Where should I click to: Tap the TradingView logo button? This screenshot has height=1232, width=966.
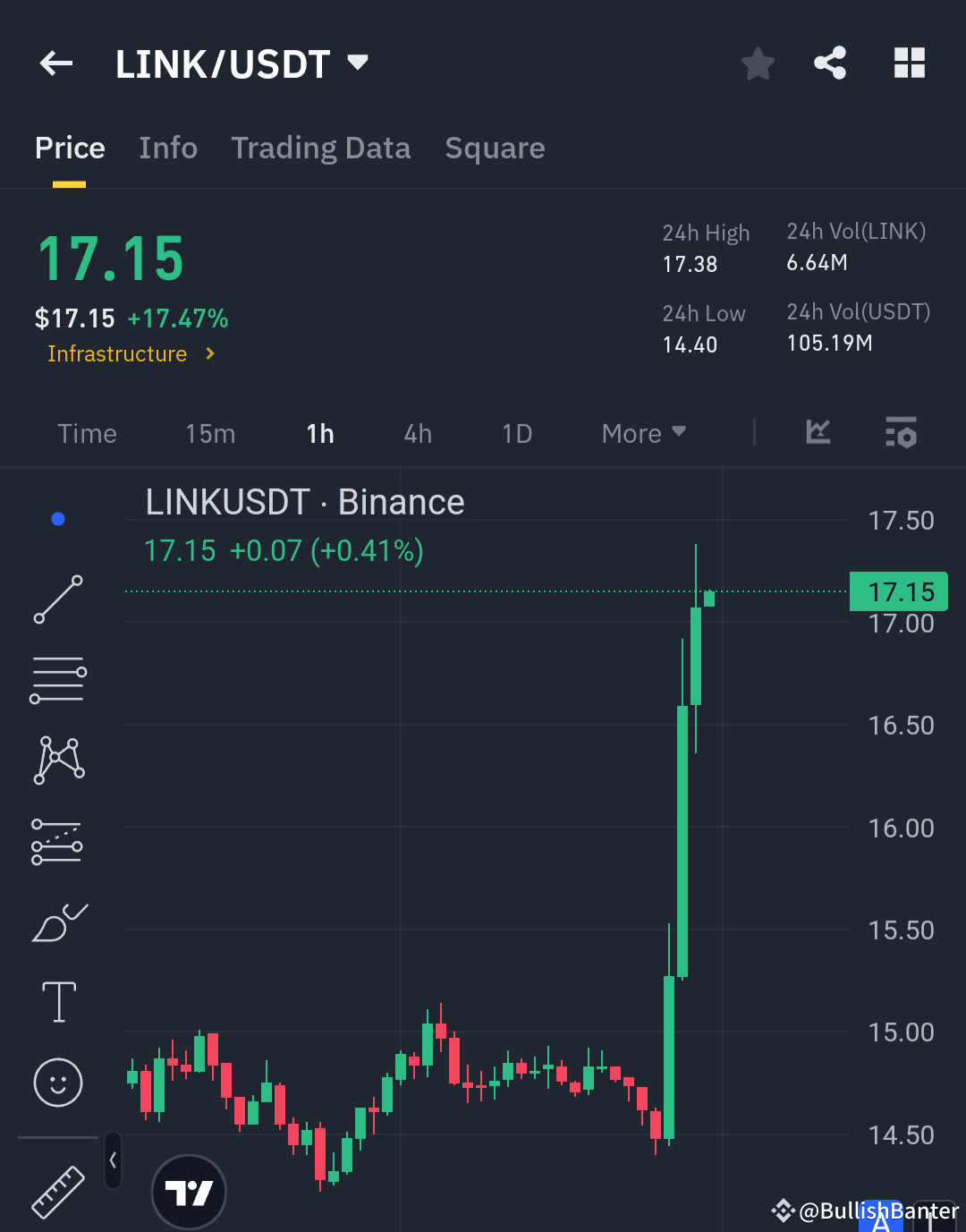tap(189, 1191)
